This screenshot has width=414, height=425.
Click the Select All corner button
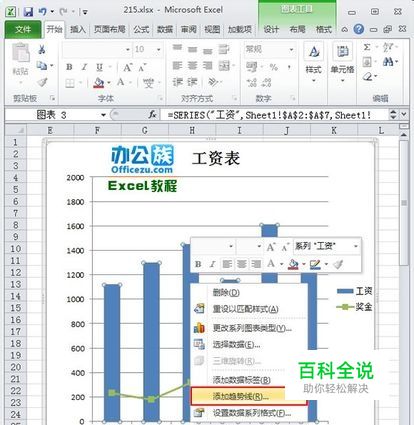[15, 130]
